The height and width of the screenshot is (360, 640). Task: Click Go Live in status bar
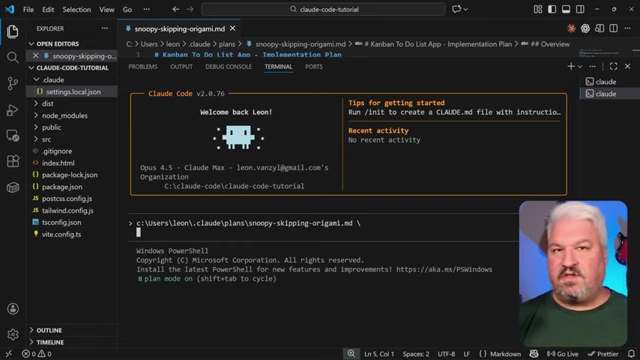(562, 354)
